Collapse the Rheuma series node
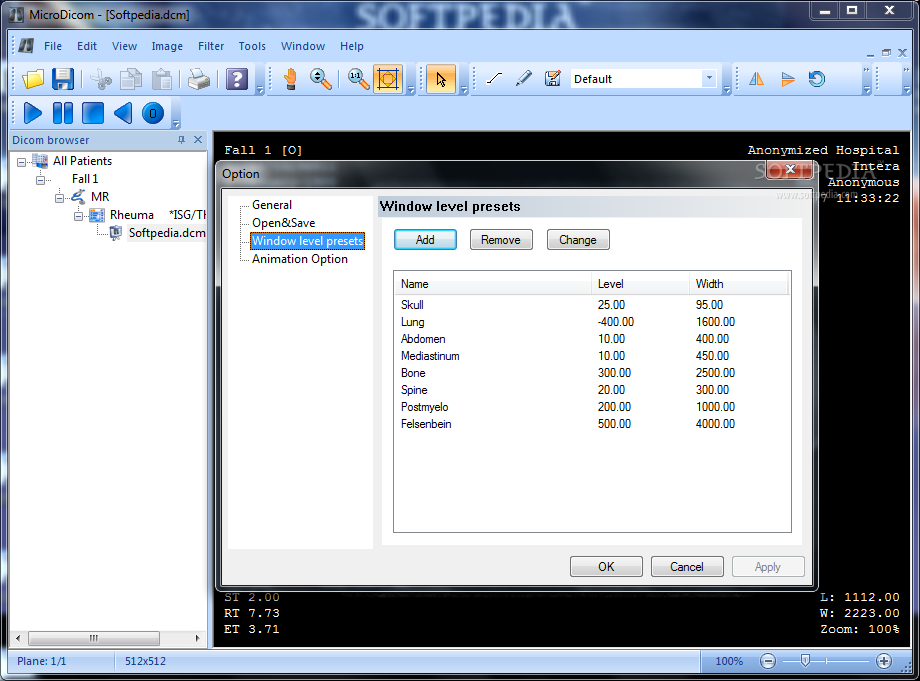The image size is (920, 681). (78, 216)
